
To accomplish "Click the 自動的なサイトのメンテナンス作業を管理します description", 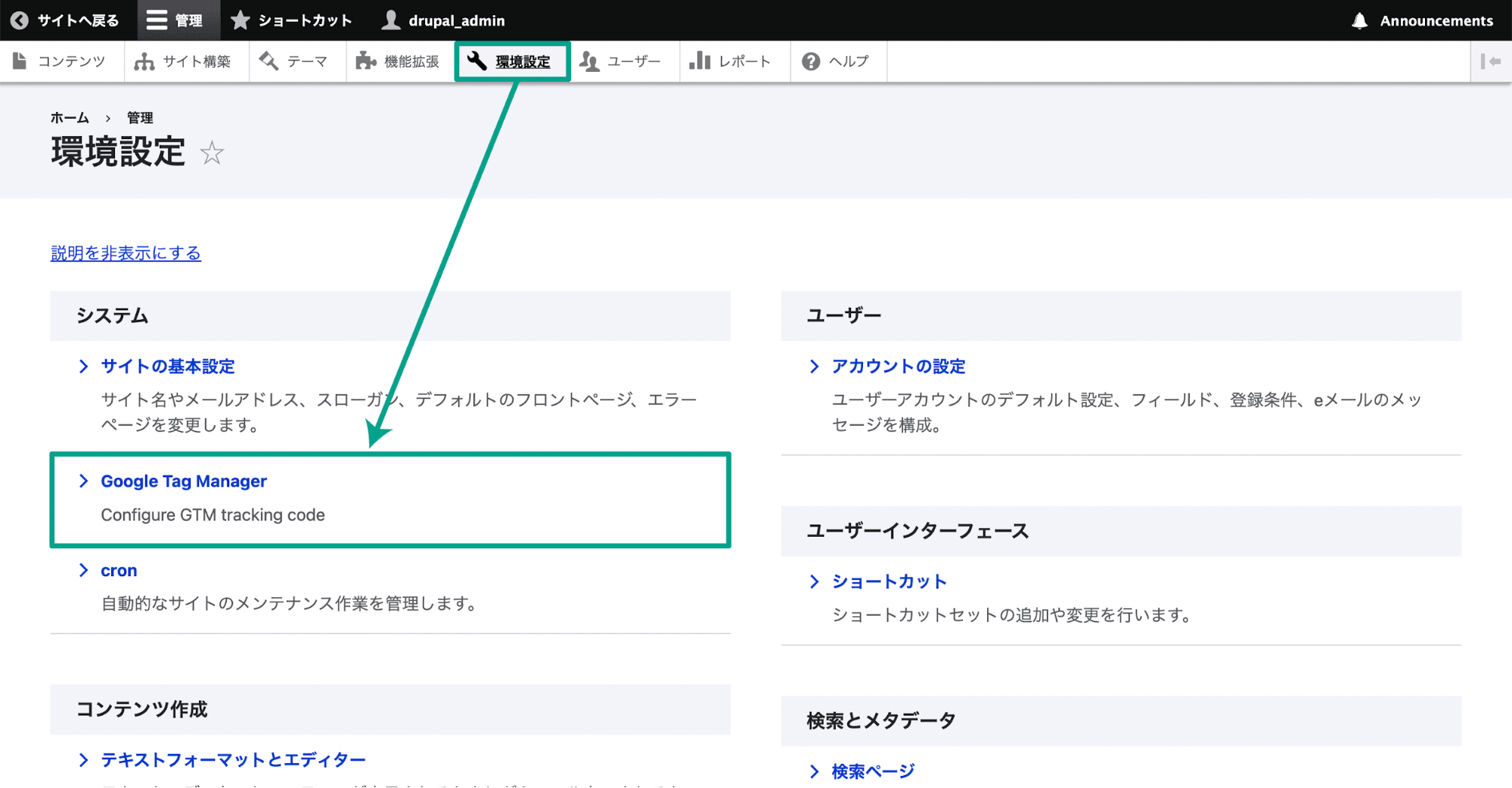I will (x=289, y=603).
